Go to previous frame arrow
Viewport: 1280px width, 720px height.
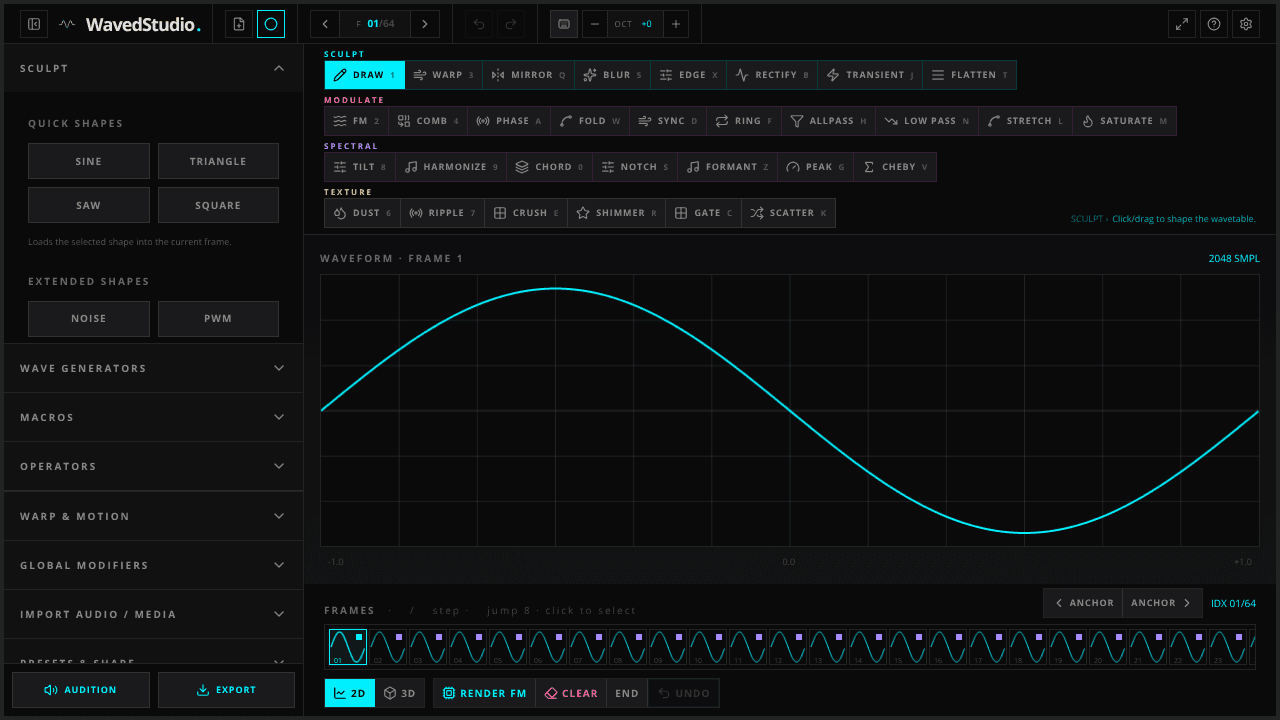click(325, 24)
